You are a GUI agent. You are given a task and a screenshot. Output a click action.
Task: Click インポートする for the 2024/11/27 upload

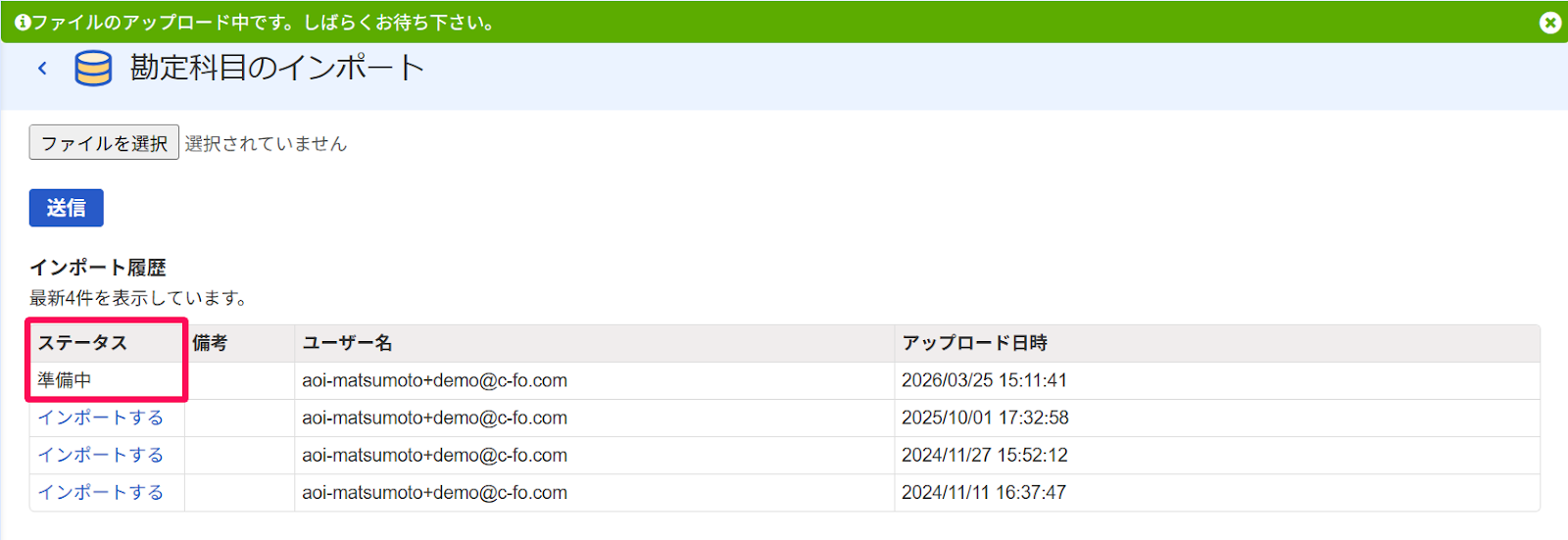(101, 455)
